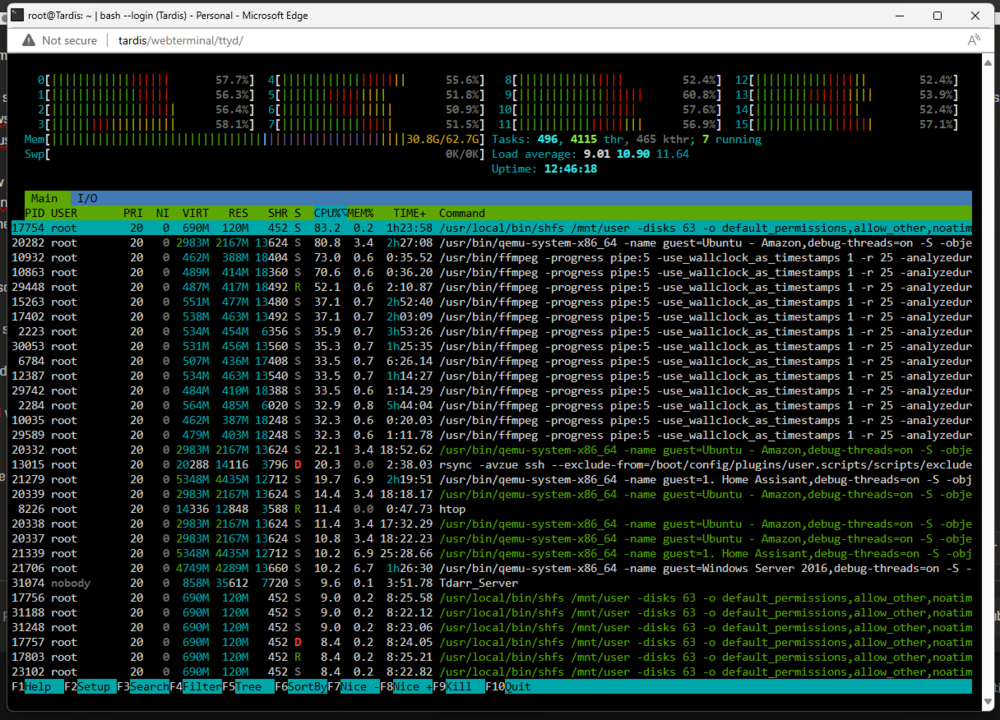The width and height of the screenshot is (1000, 720).
Task: Switch to the I/O tab in htop
Action: (x=87, y=198)
